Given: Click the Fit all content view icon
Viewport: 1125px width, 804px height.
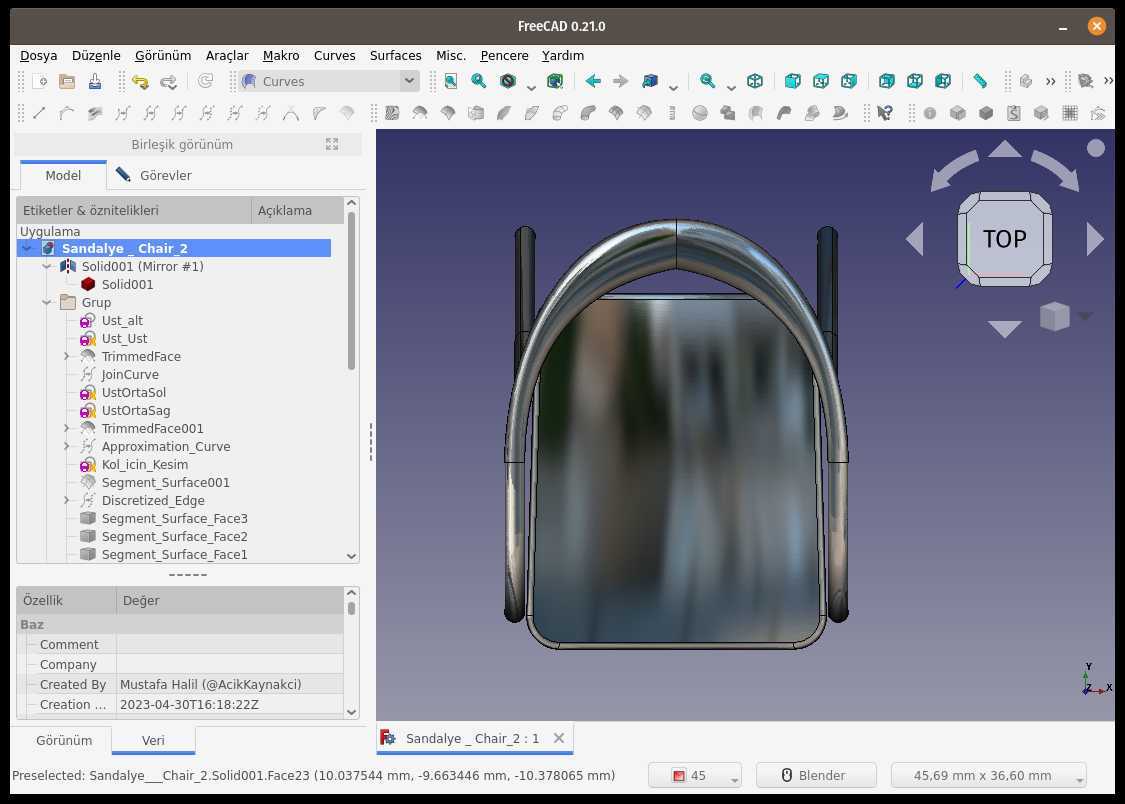Looking at the screenshot, I should [x=451, y=81].
